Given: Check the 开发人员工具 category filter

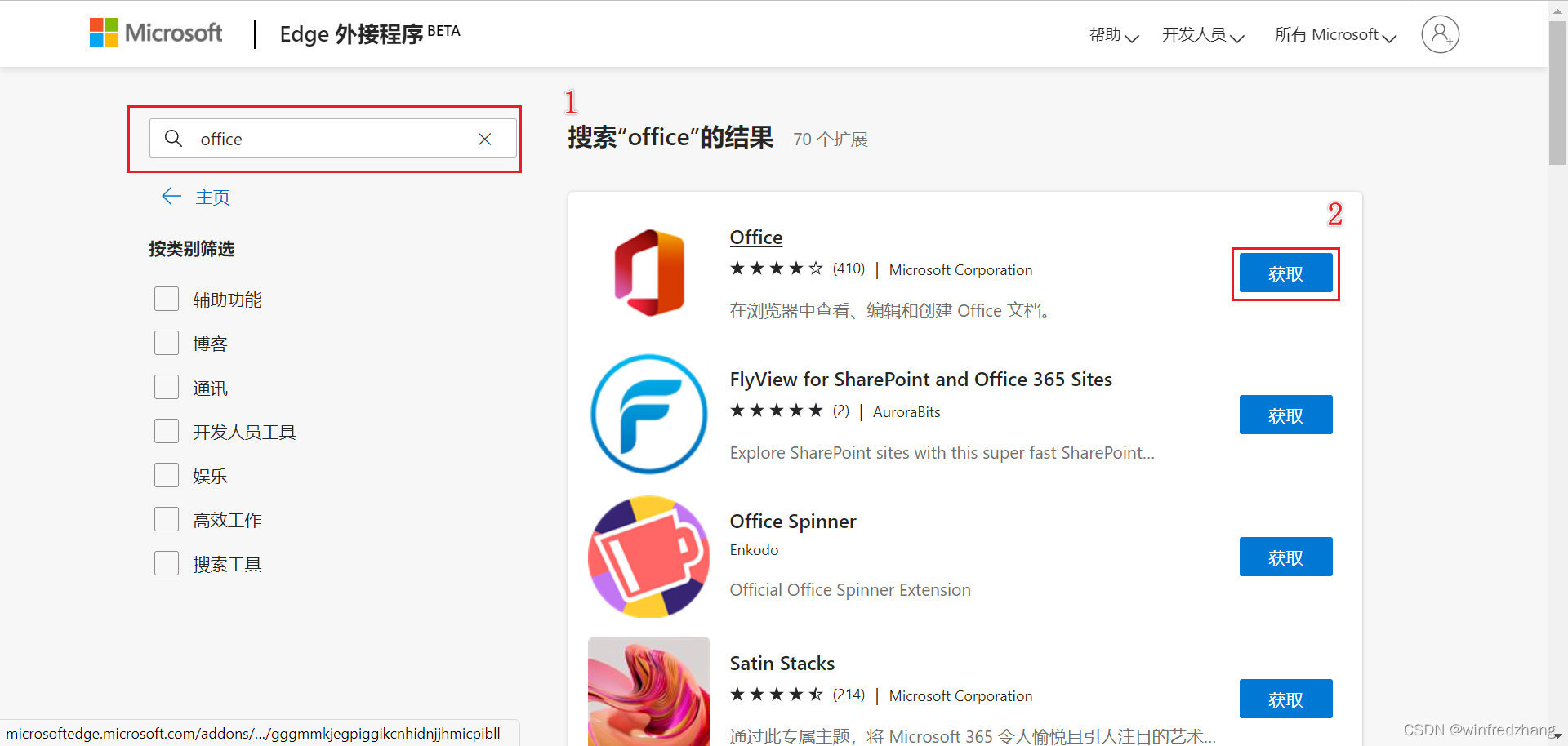Looking at the screenshot, I should click(x=167, y=431).
